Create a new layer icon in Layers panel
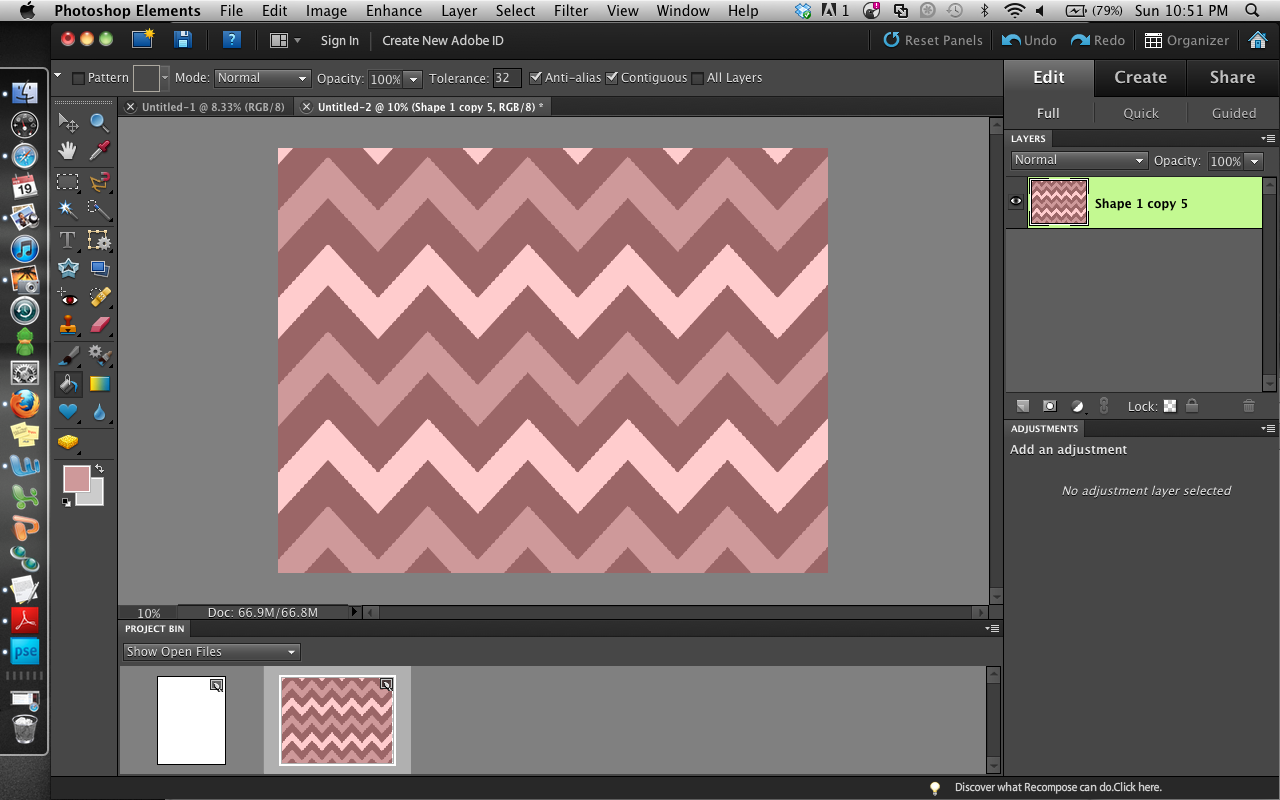 tap(1022, 406)
